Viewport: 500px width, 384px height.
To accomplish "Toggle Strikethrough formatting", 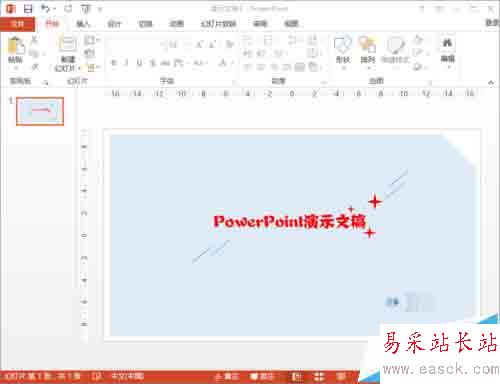I will (165, 63).
